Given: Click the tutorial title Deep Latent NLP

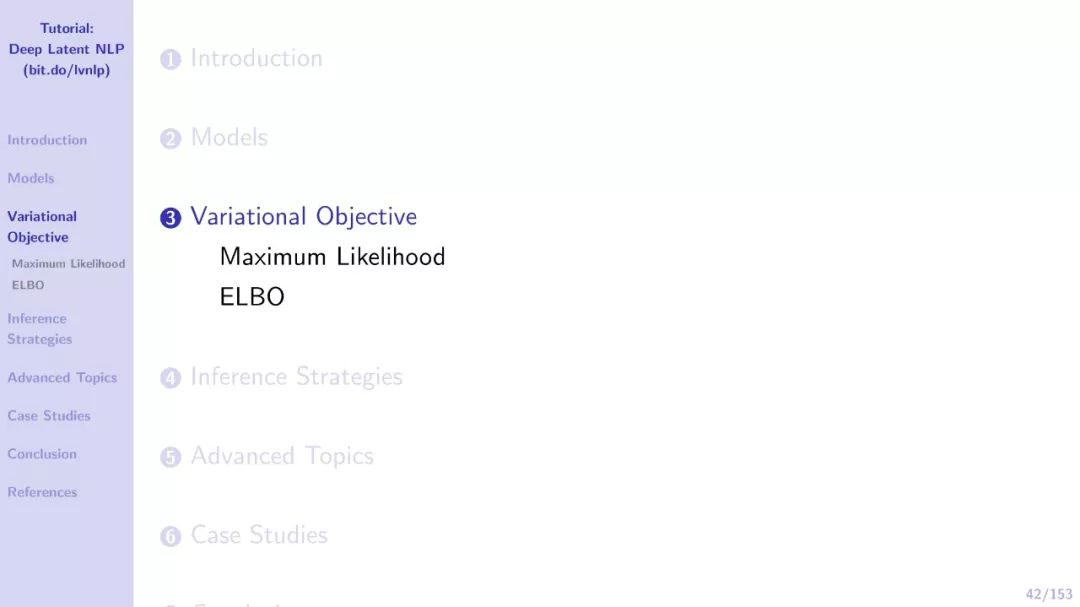Looking at the screenshot, I should 66,49.
